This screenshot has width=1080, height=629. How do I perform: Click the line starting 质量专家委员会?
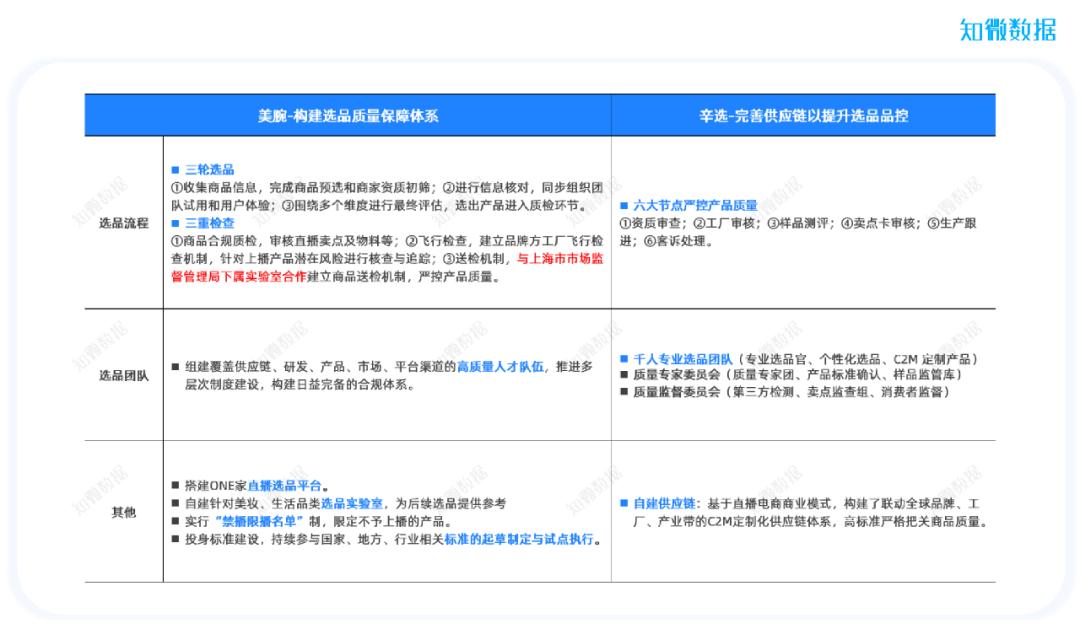[797, 374]
